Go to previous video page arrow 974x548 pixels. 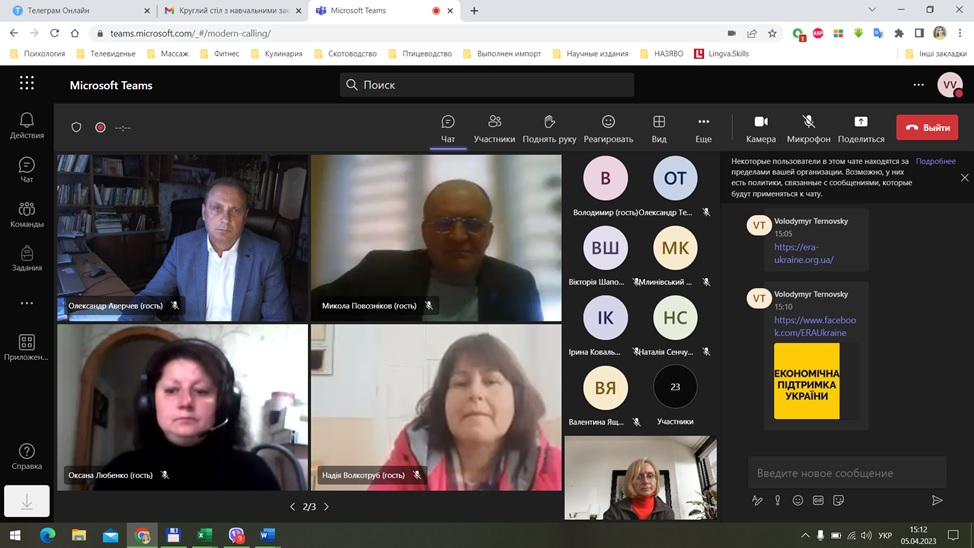pyautogui.click(x=293, y=506)
